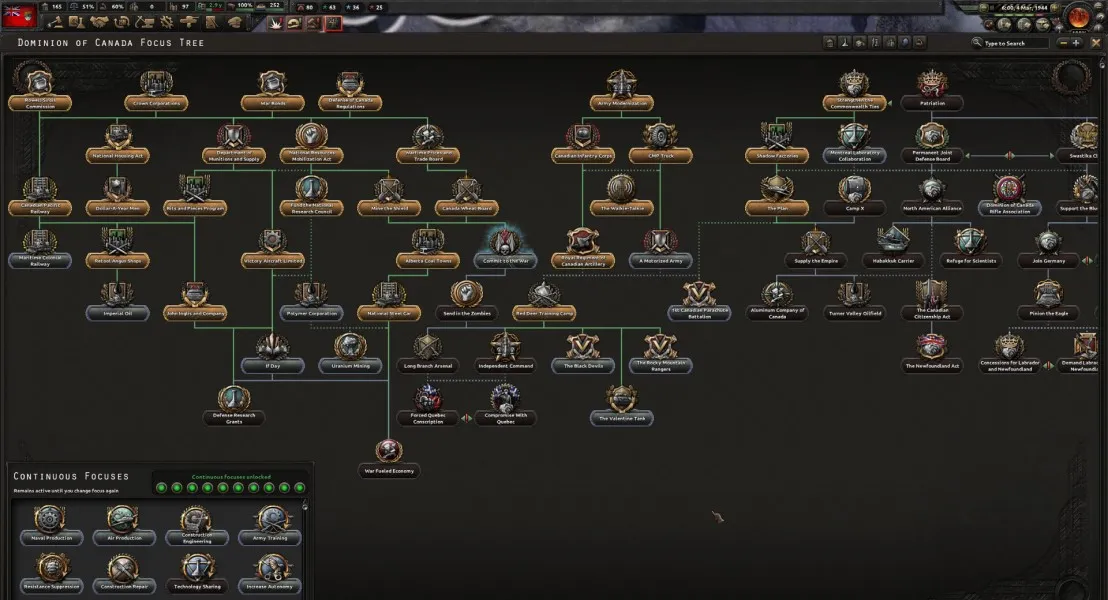Click the Victory Aircraft Limited focus icon
1108x600 pixels.
(x=273, y=240)
